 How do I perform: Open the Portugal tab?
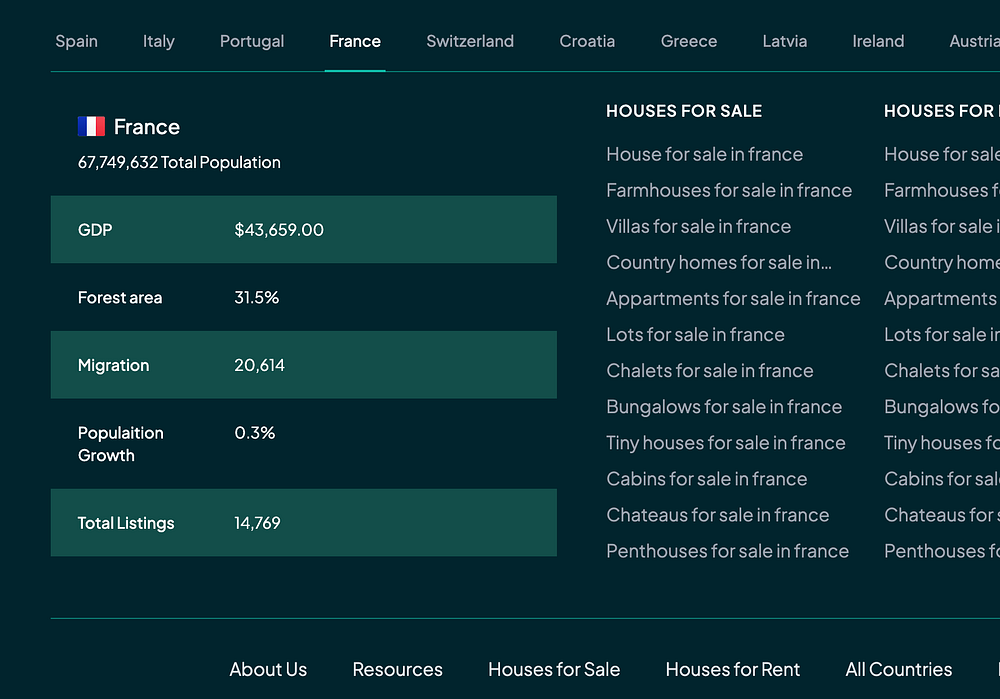252,41
